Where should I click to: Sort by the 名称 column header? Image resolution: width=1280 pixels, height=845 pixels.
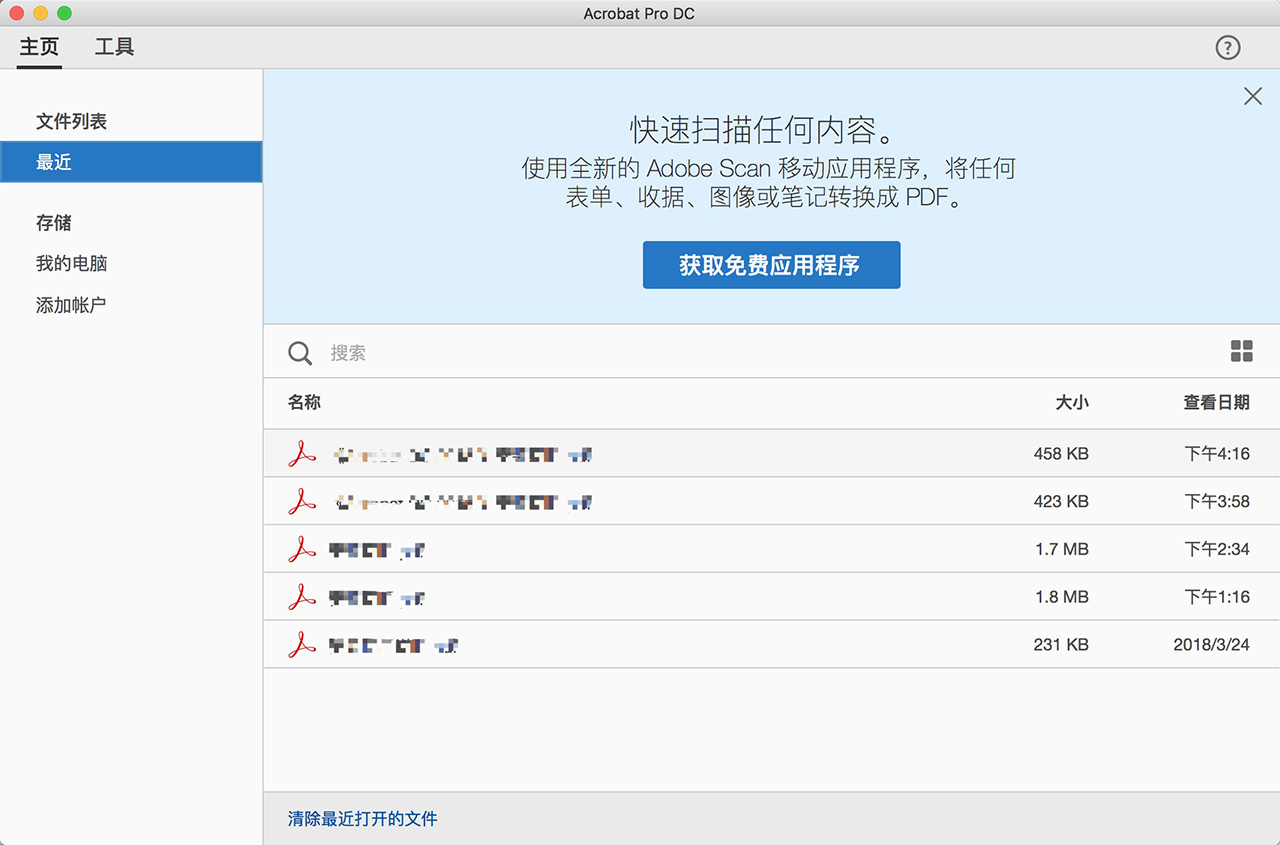[304, 402]
